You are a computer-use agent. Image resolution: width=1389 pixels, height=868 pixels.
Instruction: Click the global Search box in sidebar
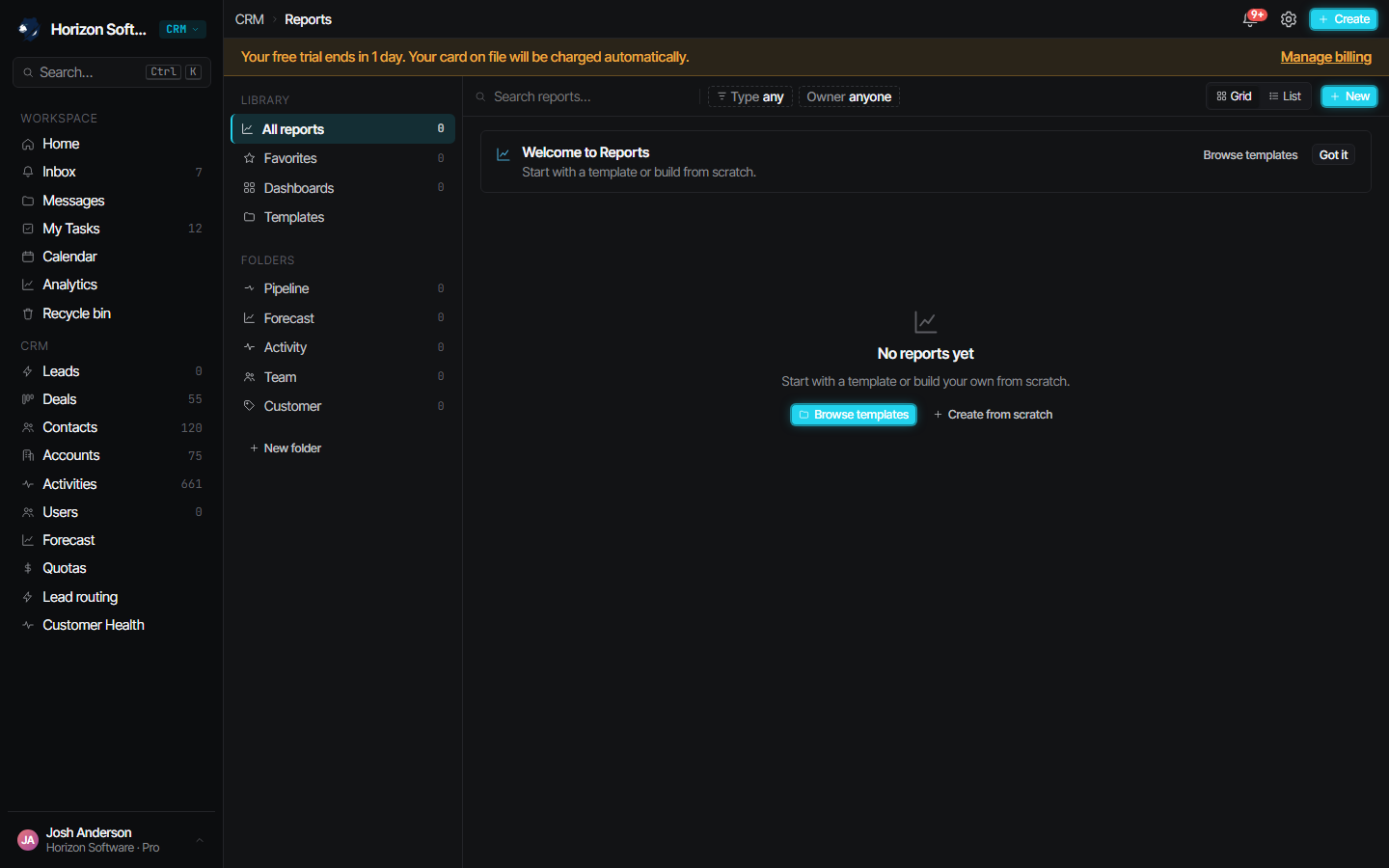112,72
